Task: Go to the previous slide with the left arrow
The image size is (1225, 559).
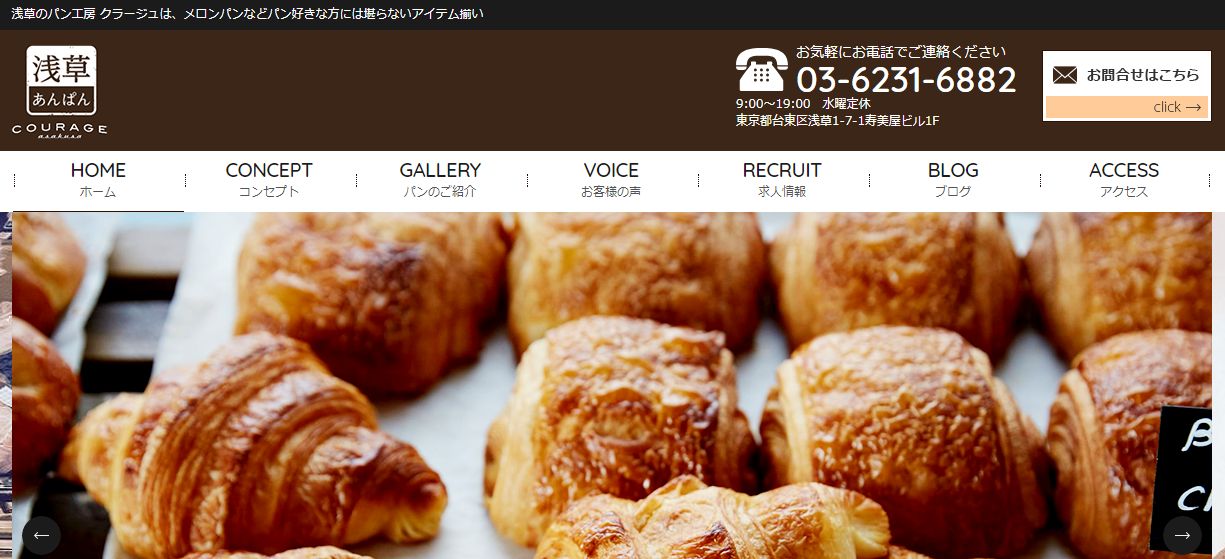Action: pyautogui.click(x=41, y=536)
